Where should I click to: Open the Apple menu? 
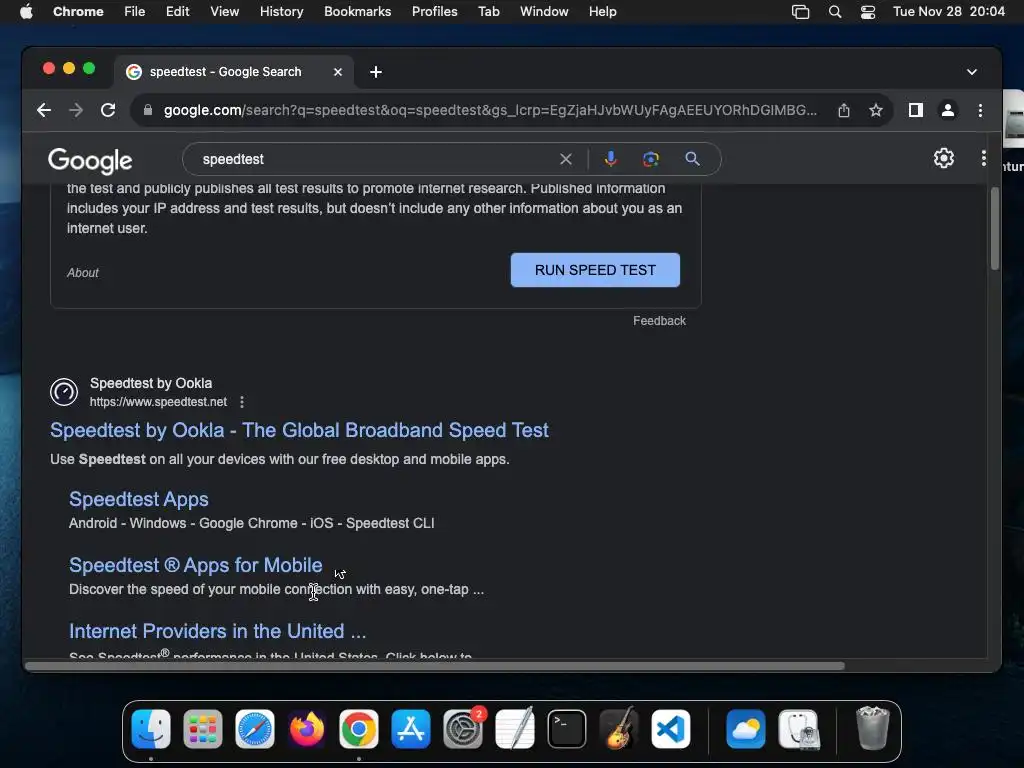[x=26, y=12]
